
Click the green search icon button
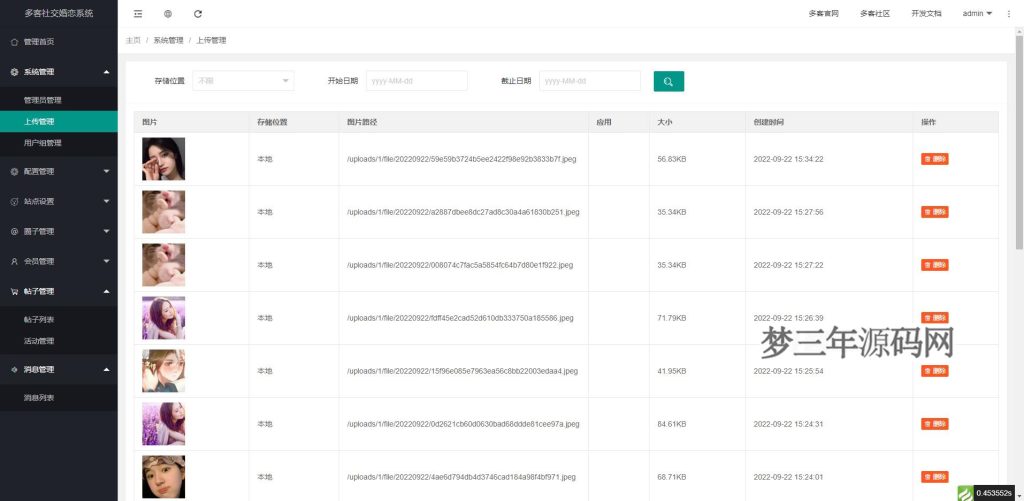(668, 81)
